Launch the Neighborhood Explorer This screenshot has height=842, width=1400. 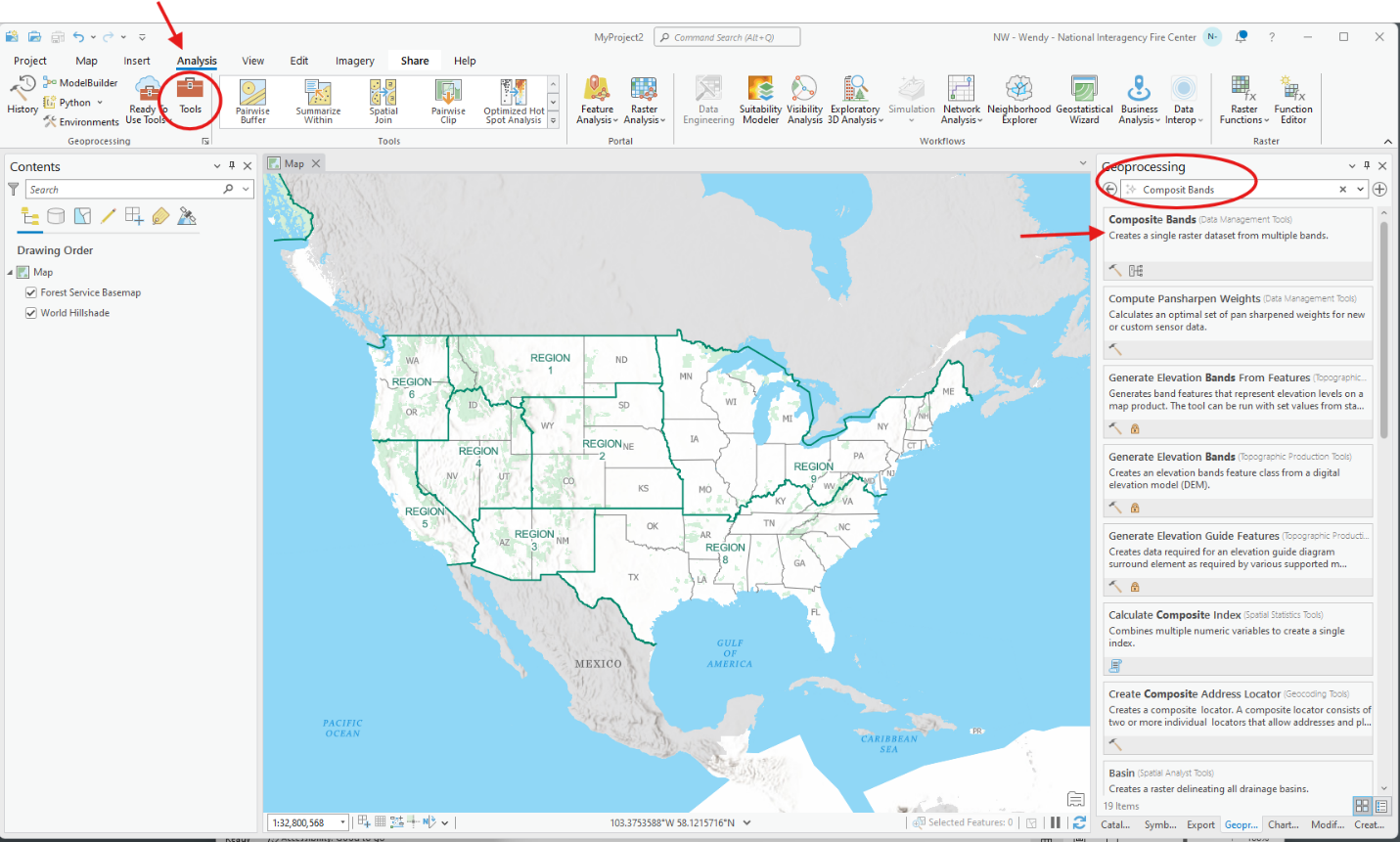[1018, 101]
